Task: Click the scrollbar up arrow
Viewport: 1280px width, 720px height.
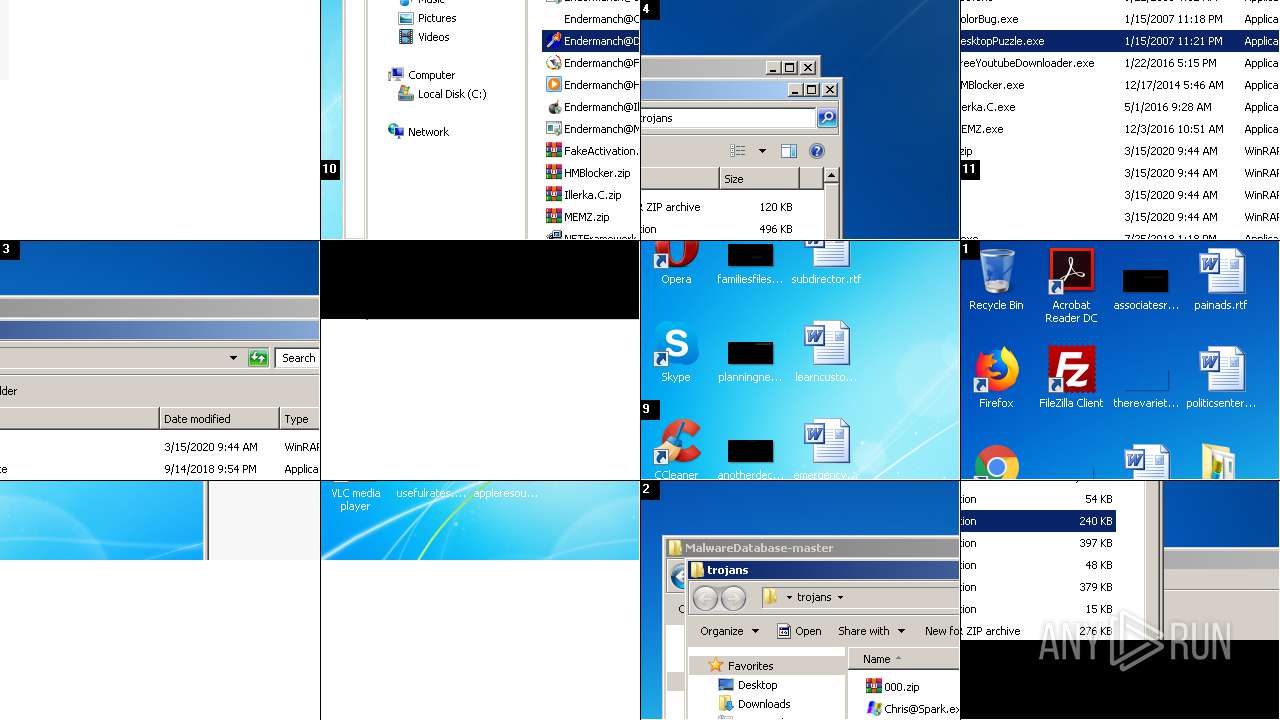Action: (831, 177)
